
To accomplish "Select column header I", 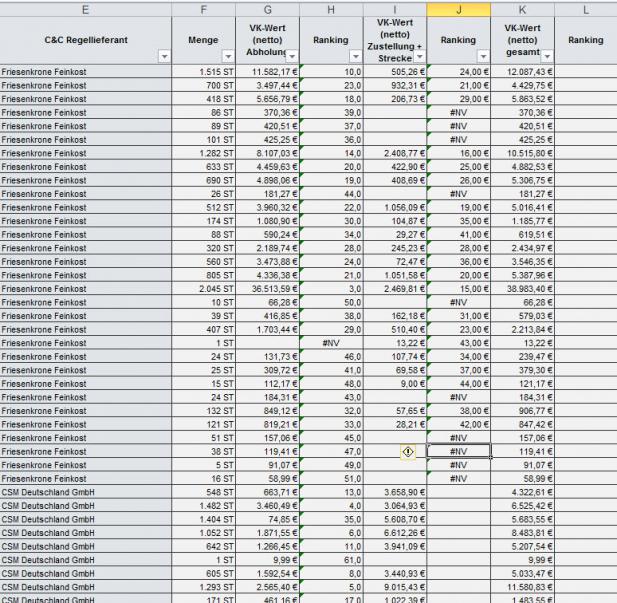I will tap(395, 10).
